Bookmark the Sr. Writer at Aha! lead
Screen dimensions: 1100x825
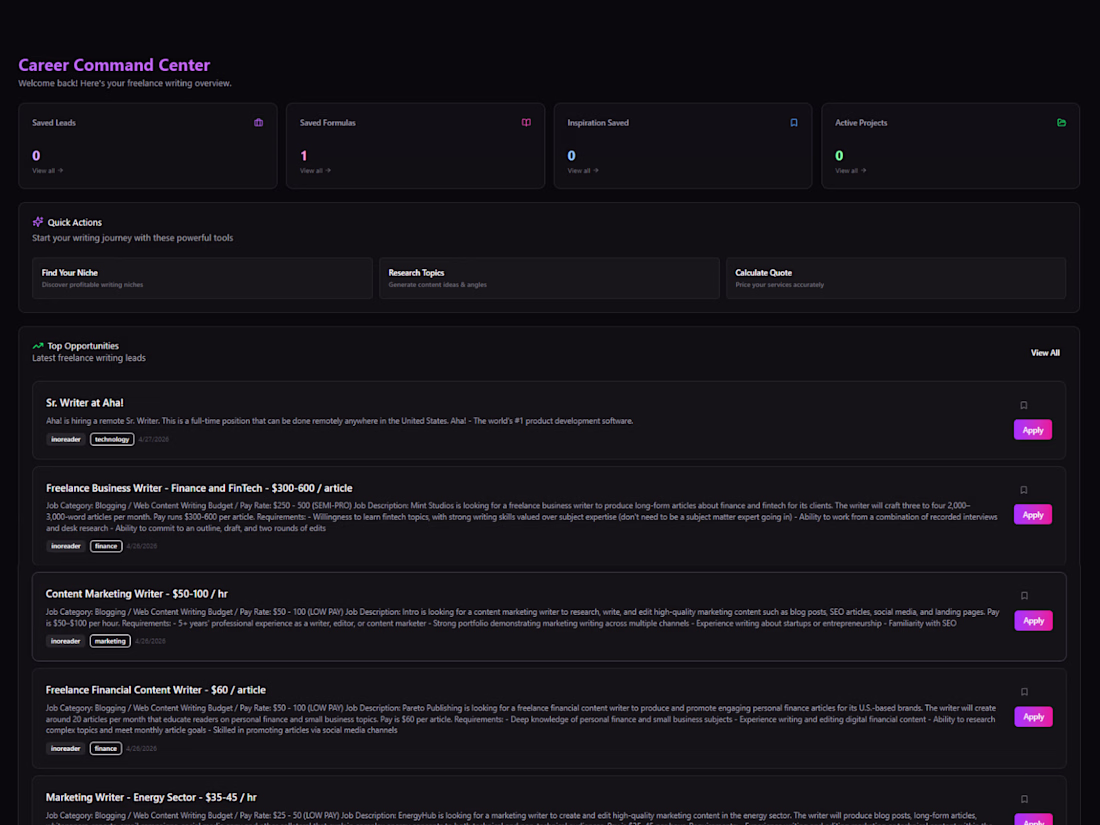coord(1024,405)
